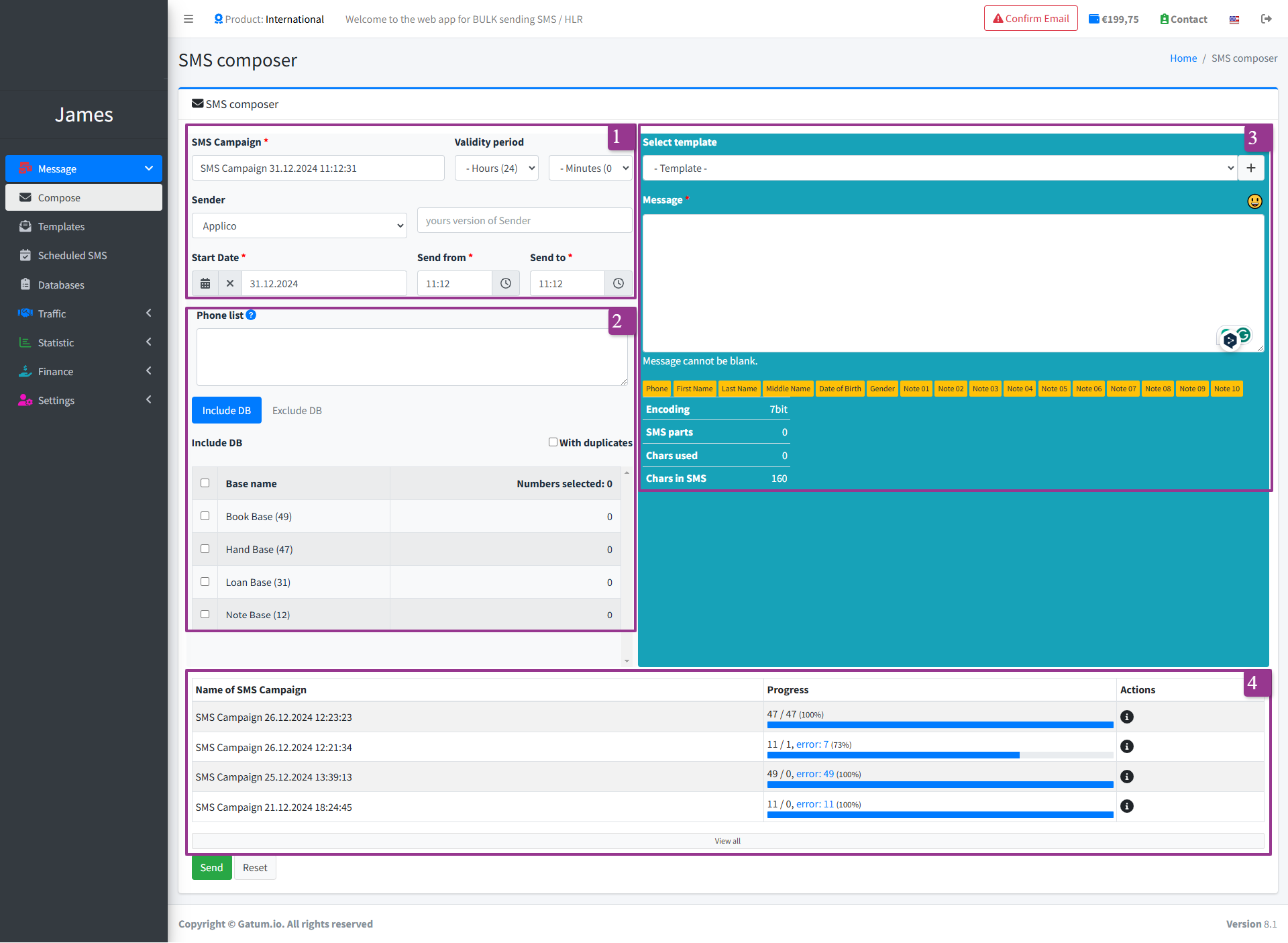
Task: Click the hamburger menu icon
Action: point(189,19)
